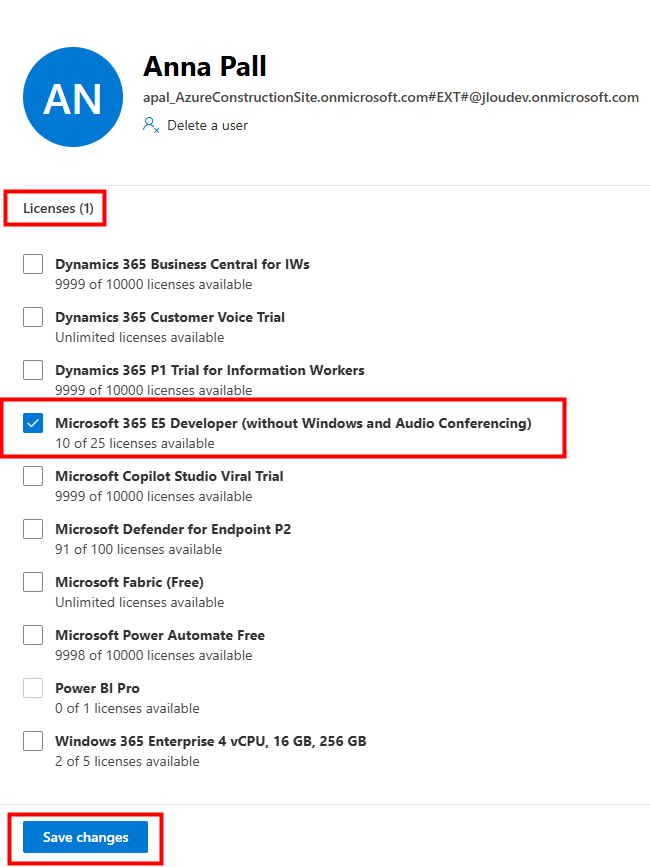Check the Microsoft Fabric (Free) box
The height and width of the screenshot is (867, 650).
[x=34, y=582]
